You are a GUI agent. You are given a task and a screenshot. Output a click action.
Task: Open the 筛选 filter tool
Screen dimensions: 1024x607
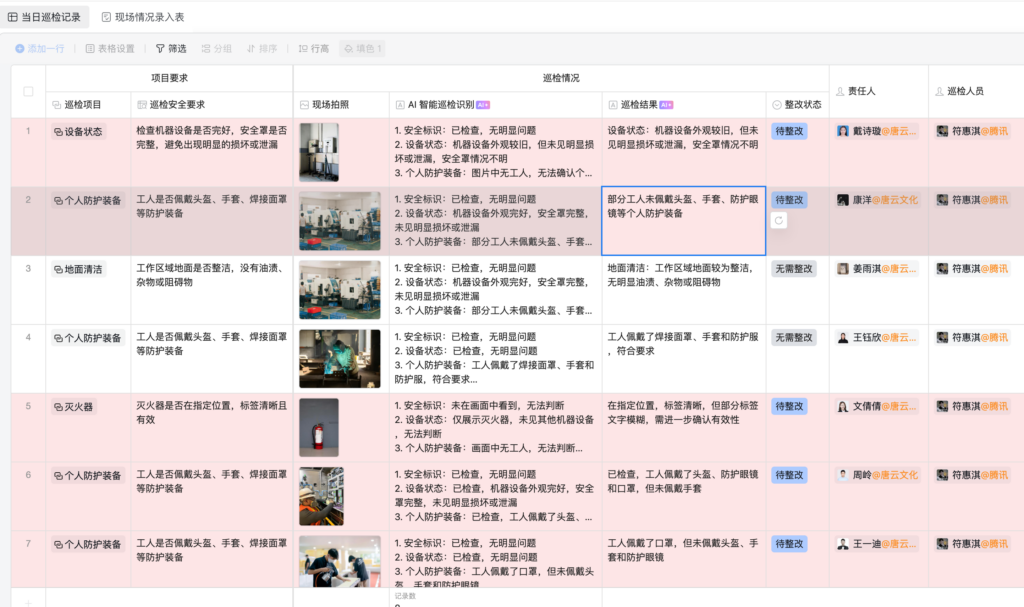170,48
